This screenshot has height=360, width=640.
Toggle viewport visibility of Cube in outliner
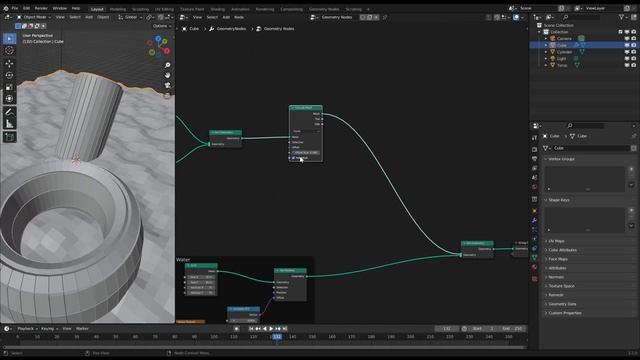click(627, 45)
